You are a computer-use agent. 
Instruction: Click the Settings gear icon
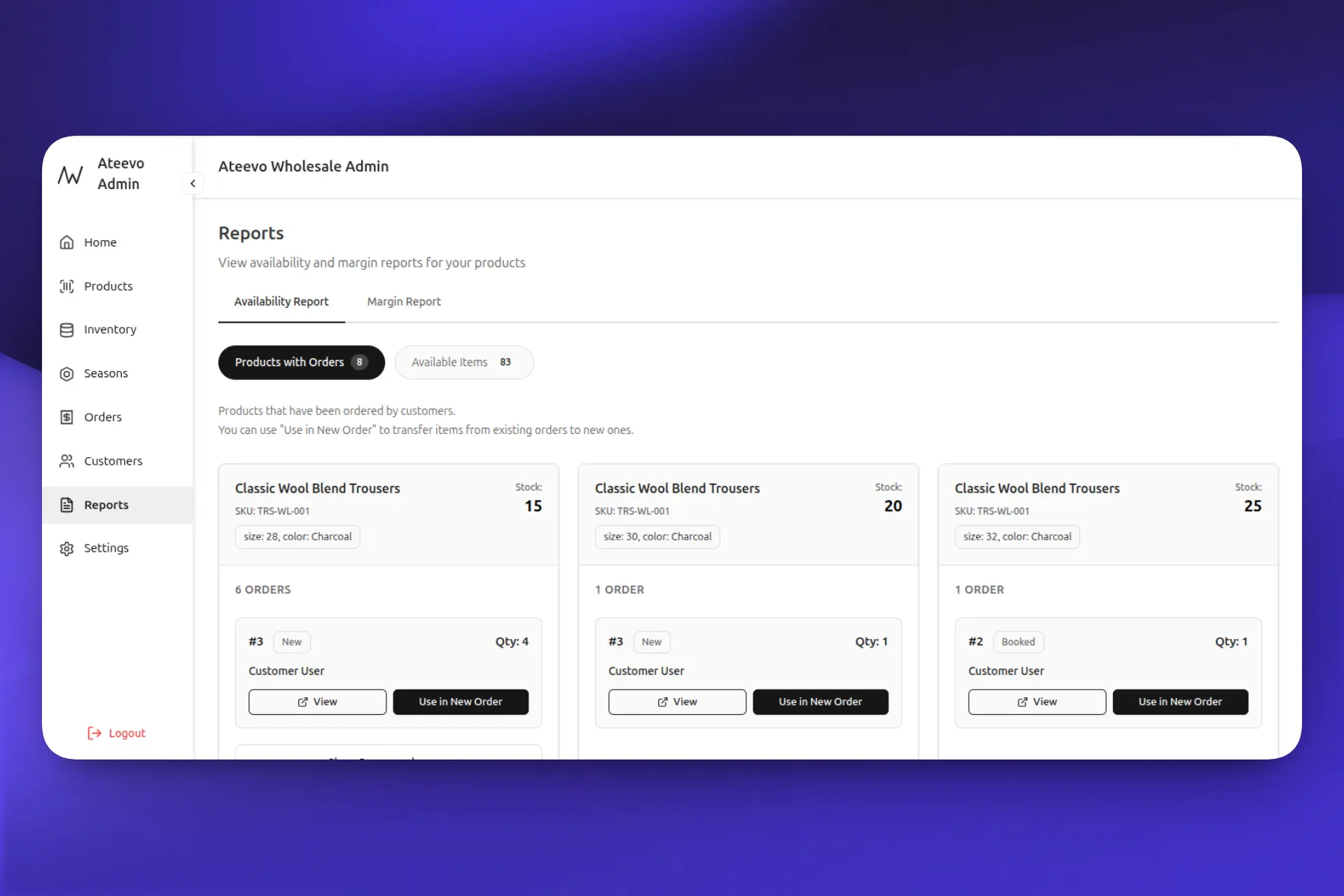tap(66, 548)
